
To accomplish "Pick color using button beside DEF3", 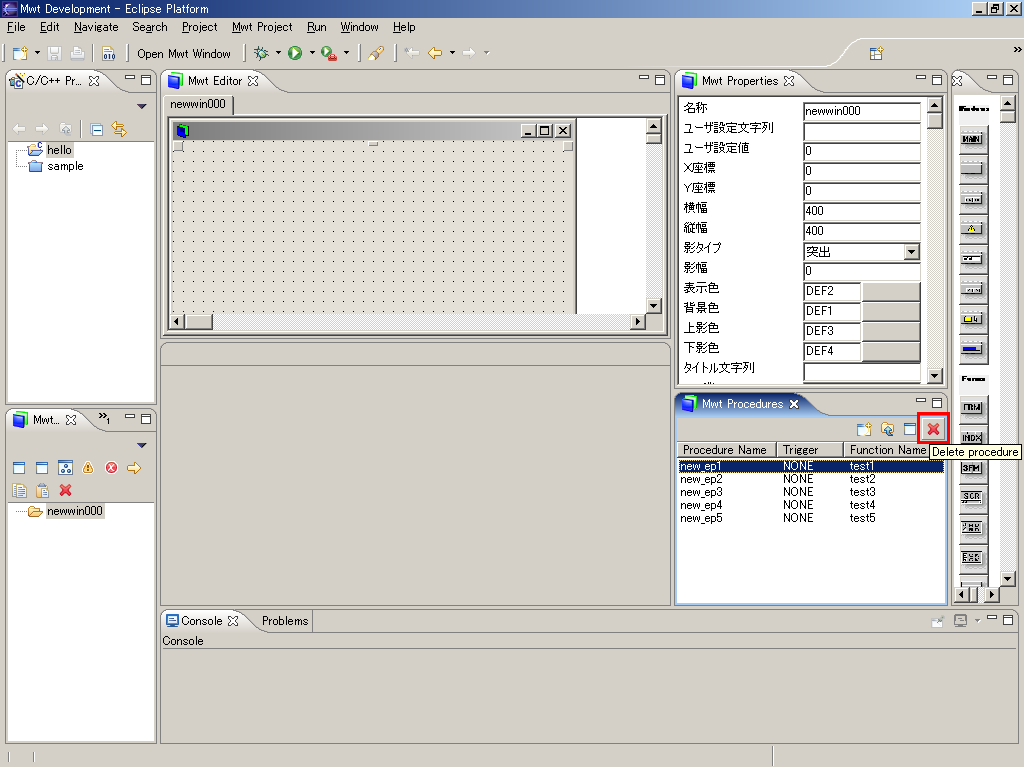I will 891,331.
